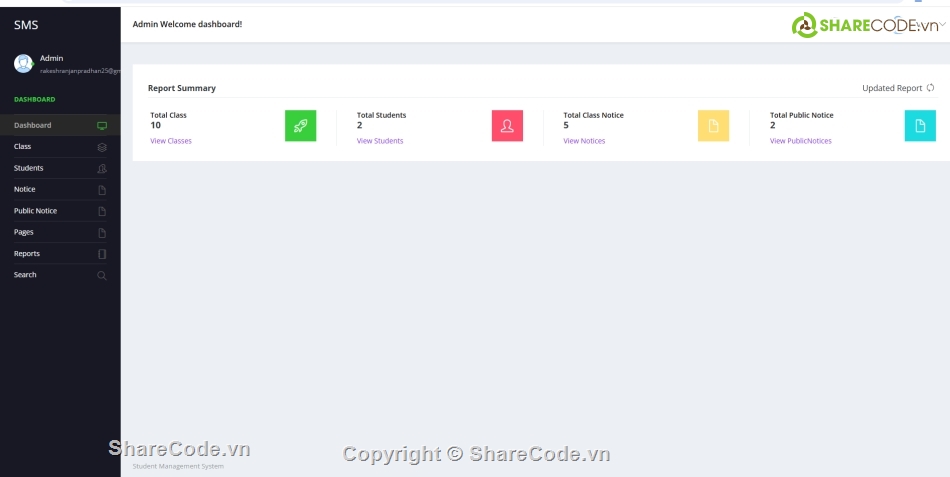Open the View PublicNotices link
Viewport: 950px width, 477px height.
[800, 141]
